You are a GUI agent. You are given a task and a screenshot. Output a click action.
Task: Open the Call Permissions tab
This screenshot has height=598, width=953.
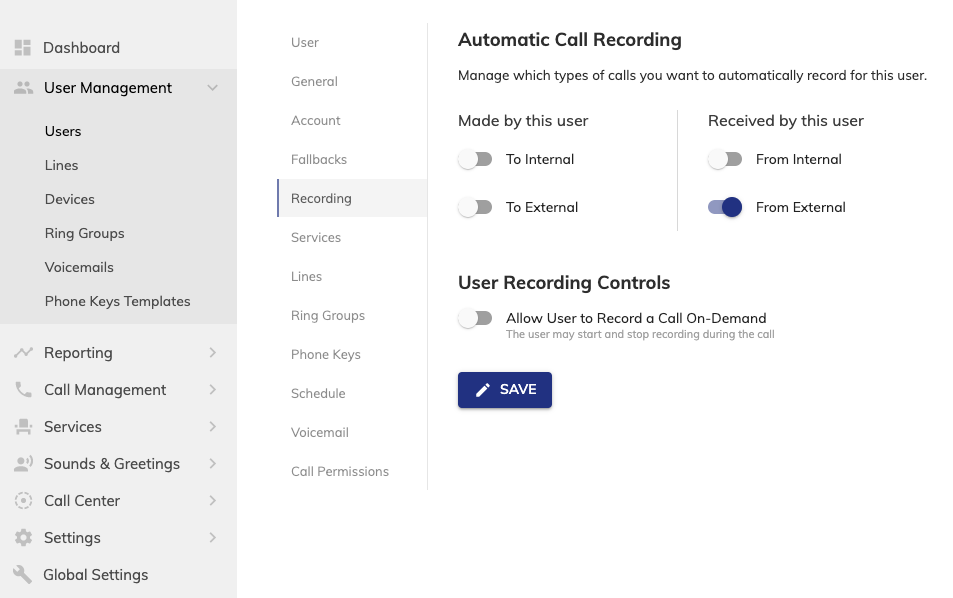[353, 471]
